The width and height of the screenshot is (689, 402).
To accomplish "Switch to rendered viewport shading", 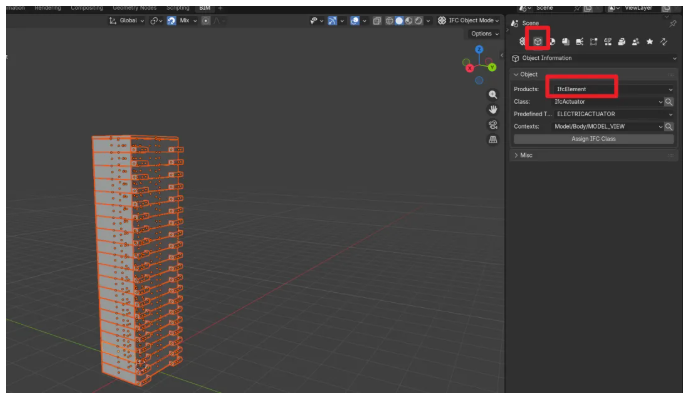I will pyautogui.click(x=418, y=21).
